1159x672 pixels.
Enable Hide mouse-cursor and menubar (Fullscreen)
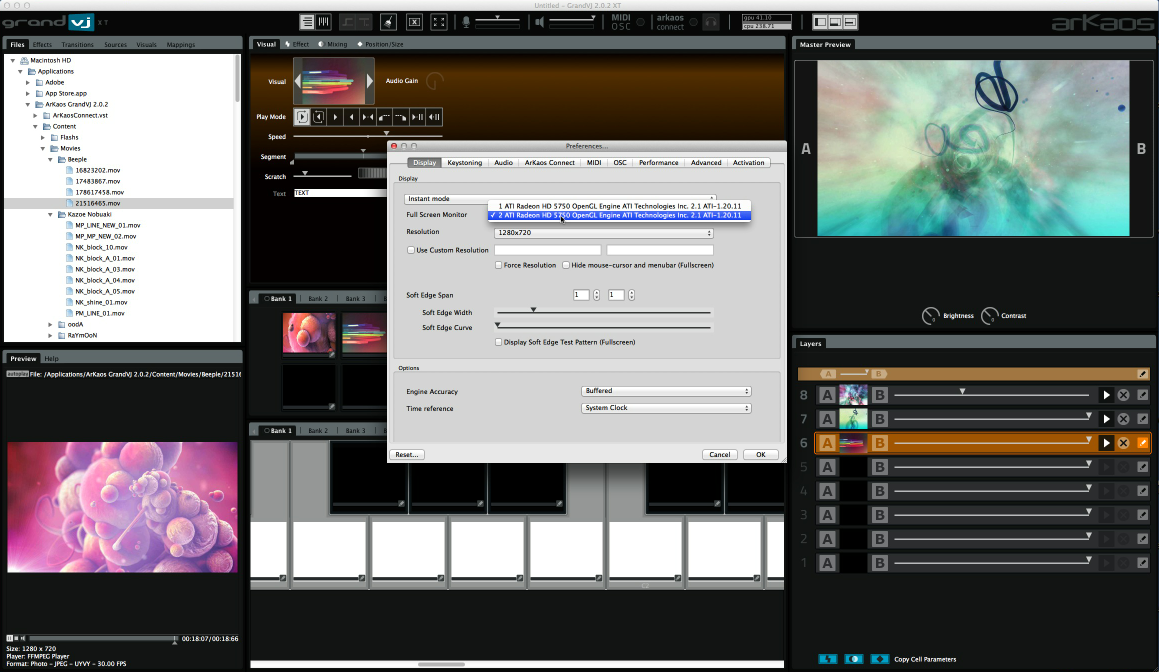pos(566,265)
